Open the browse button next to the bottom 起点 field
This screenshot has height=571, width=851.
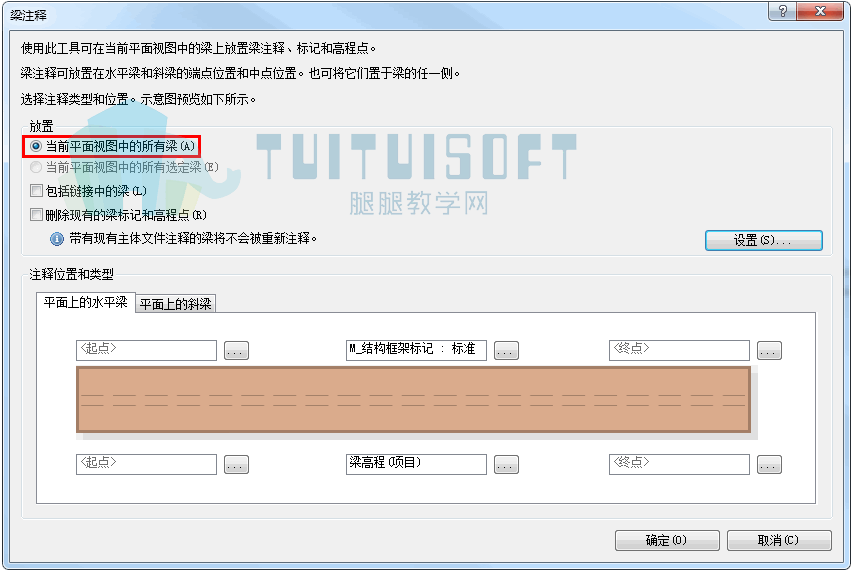click(x=236, y=465)
